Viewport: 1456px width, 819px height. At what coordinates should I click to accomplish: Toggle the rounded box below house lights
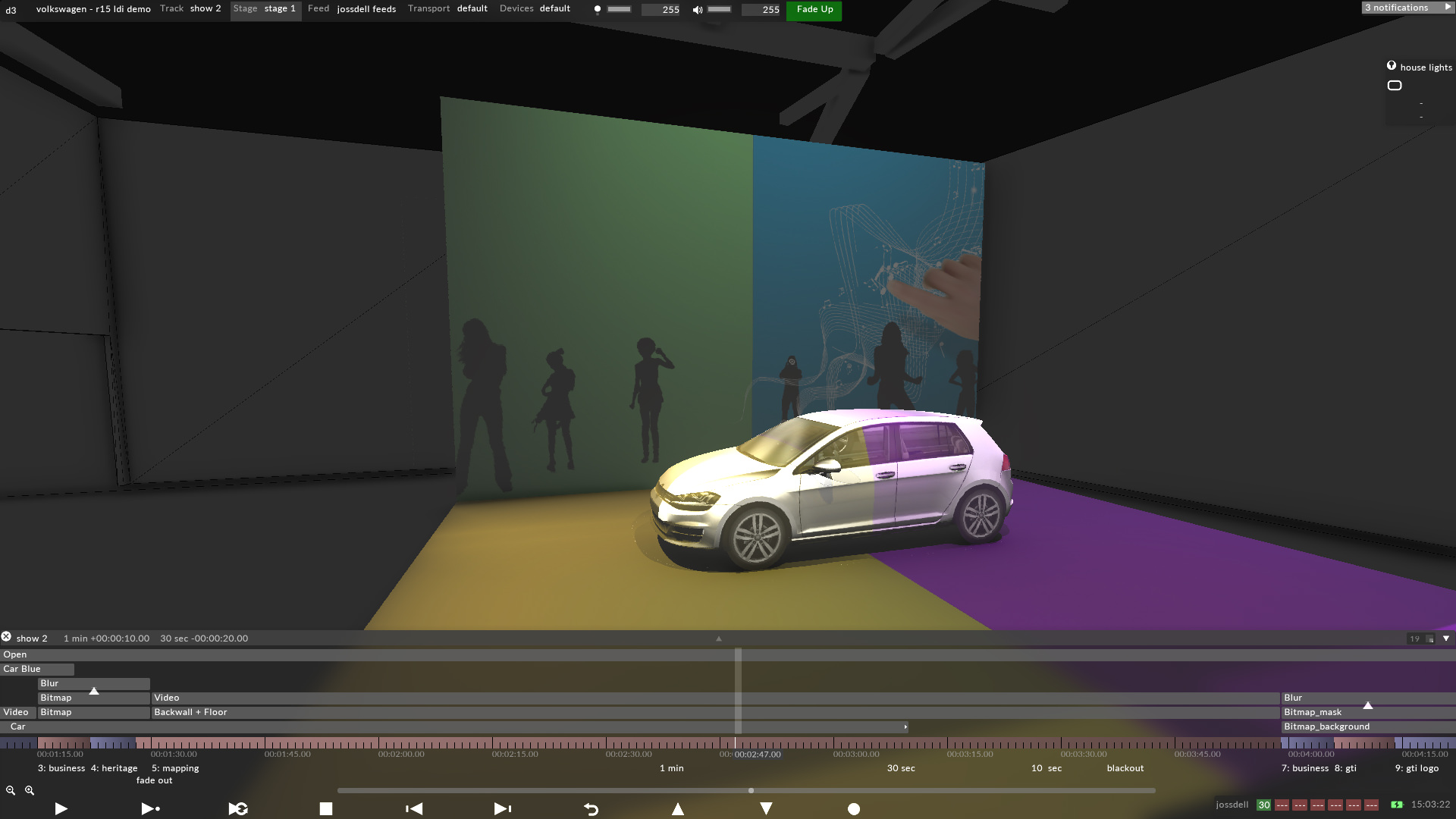click(1395, 86)
